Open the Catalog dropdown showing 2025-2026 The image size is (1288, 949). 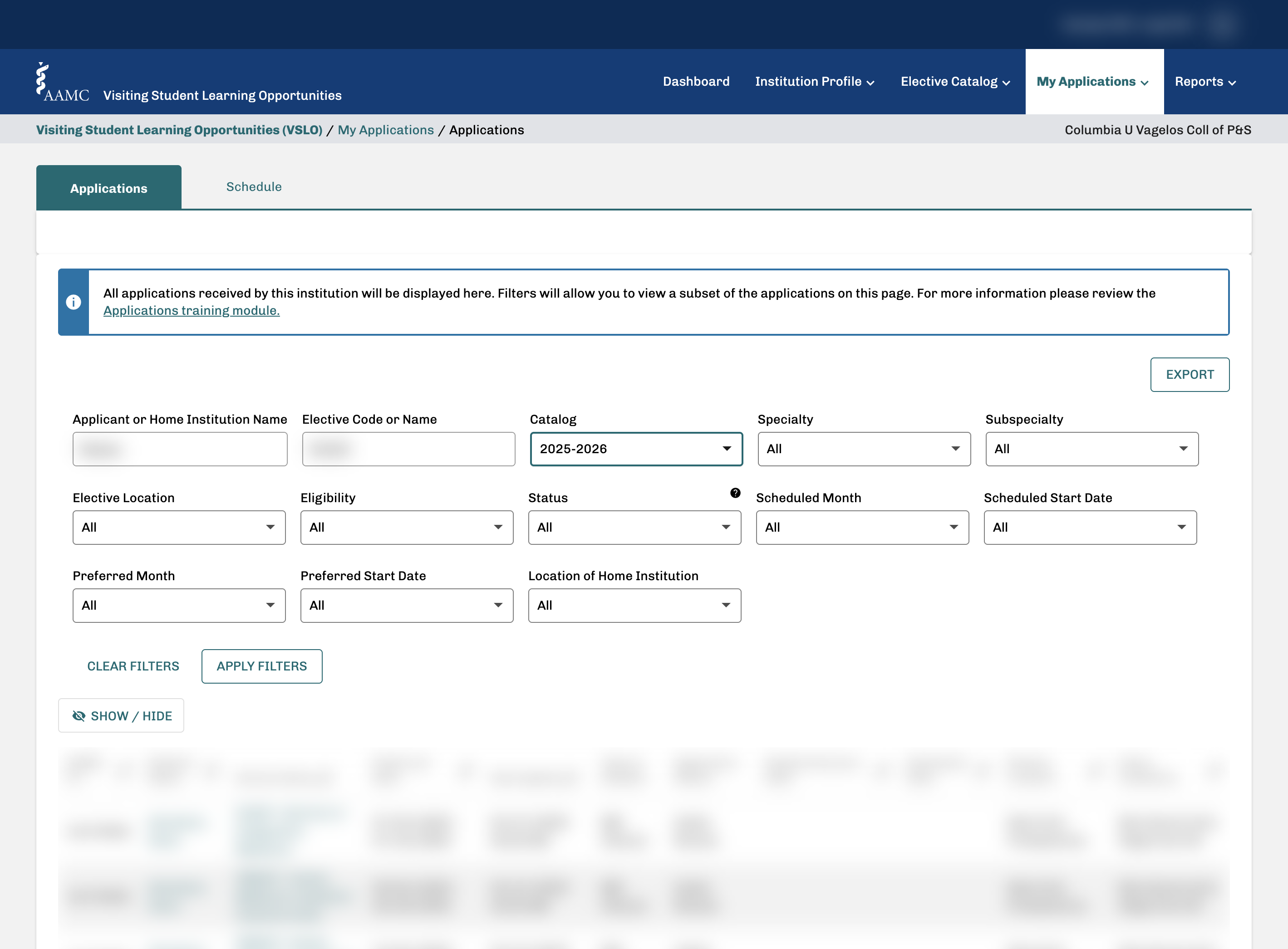pyautogui.click(x=636, y=449)
